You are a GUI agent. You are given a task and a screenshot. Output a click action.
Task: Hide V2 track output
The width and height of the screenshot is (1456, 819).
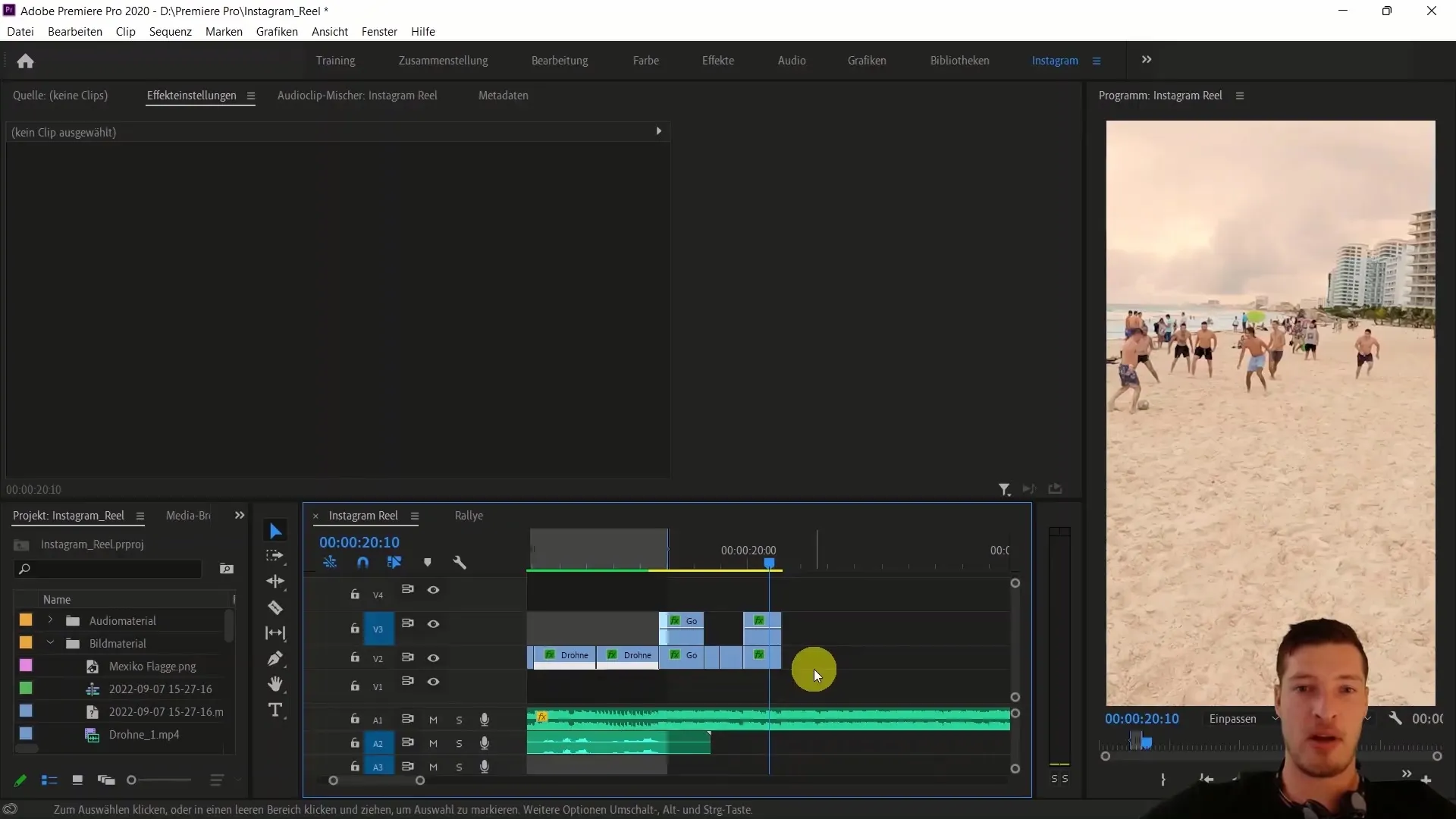pos(433,658)
